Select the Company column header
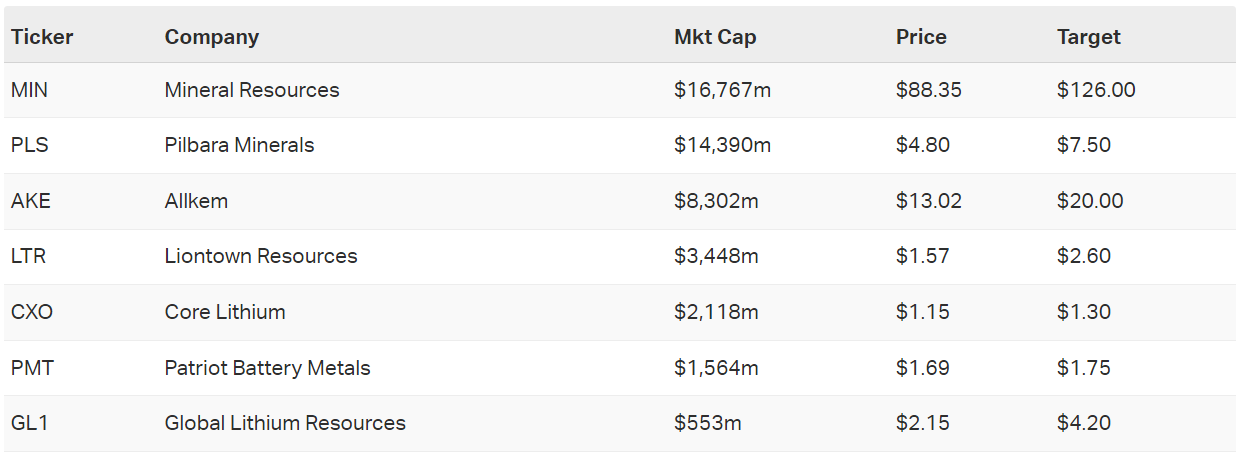The width and height of the screenshot is (1240, 459). click(212, 37)
